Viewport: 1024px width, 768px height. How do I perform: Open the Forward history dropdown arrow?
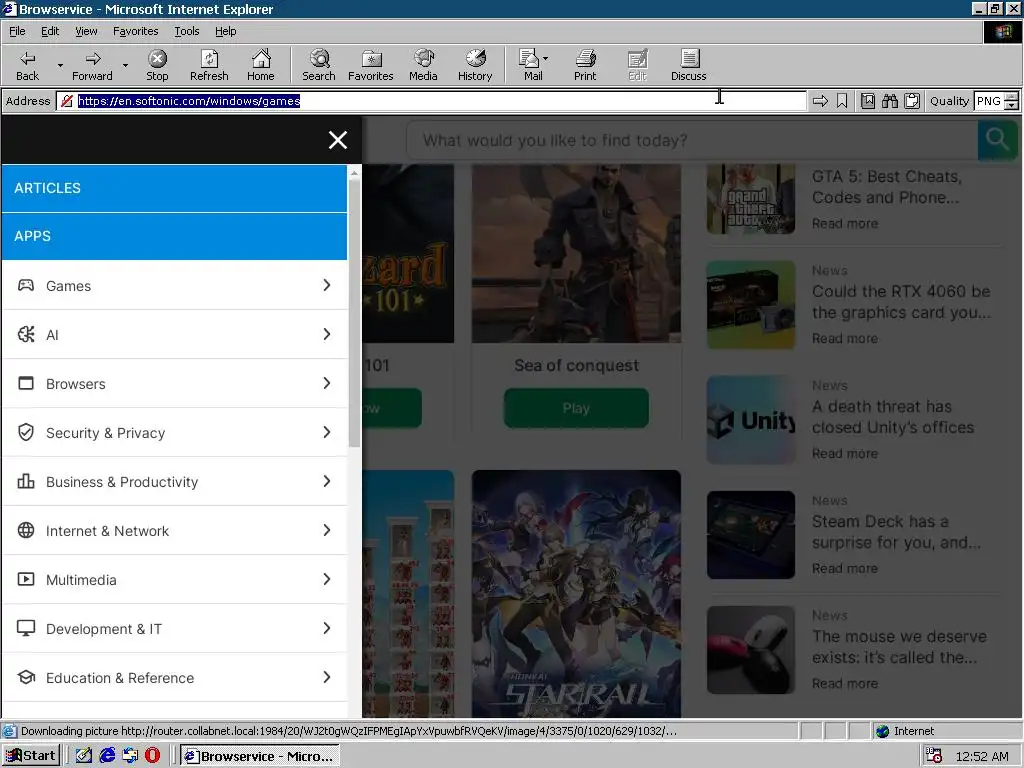coord(125,65)
